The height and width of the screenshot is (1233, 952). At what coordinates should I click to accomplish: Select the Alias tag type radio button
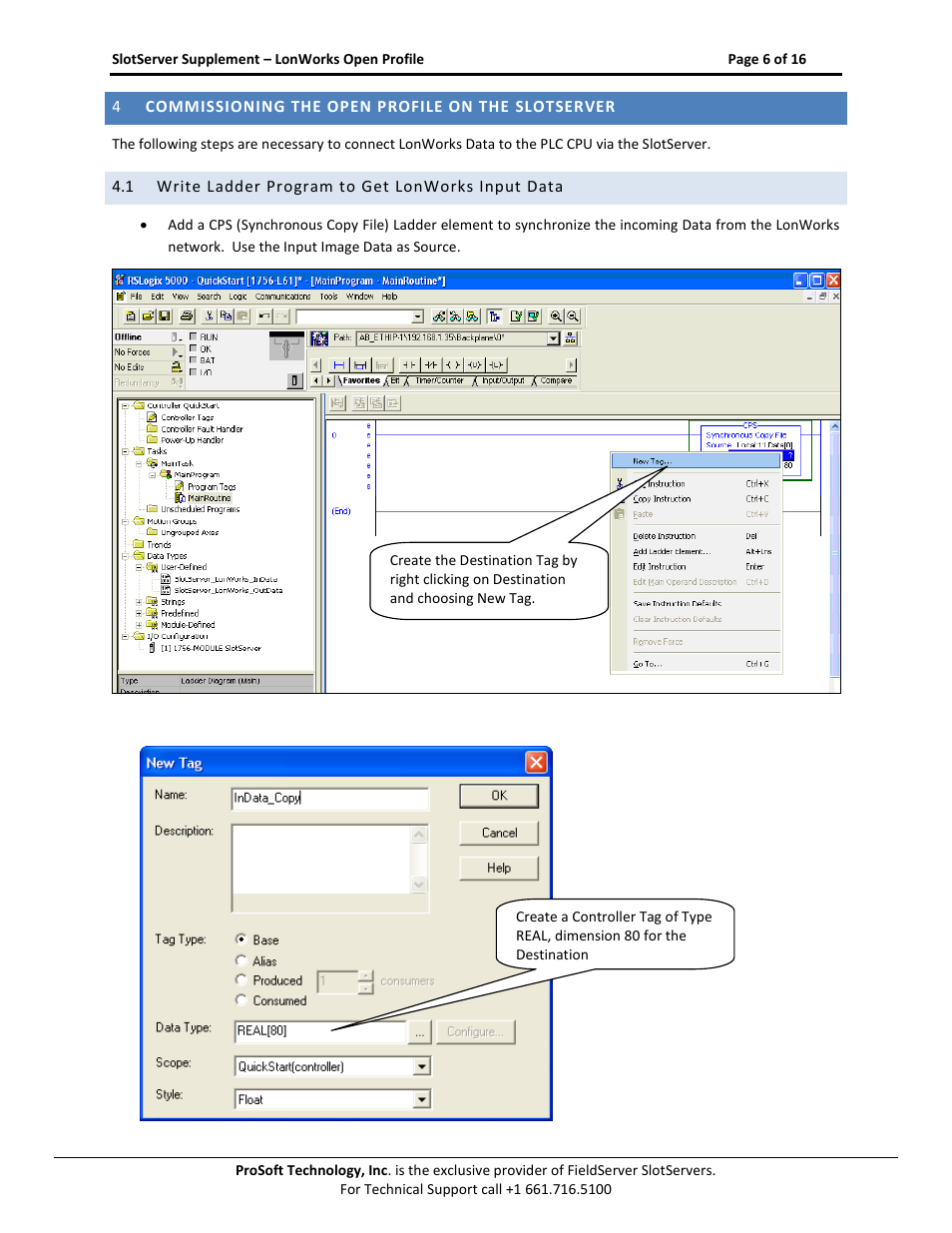point(240,960)
